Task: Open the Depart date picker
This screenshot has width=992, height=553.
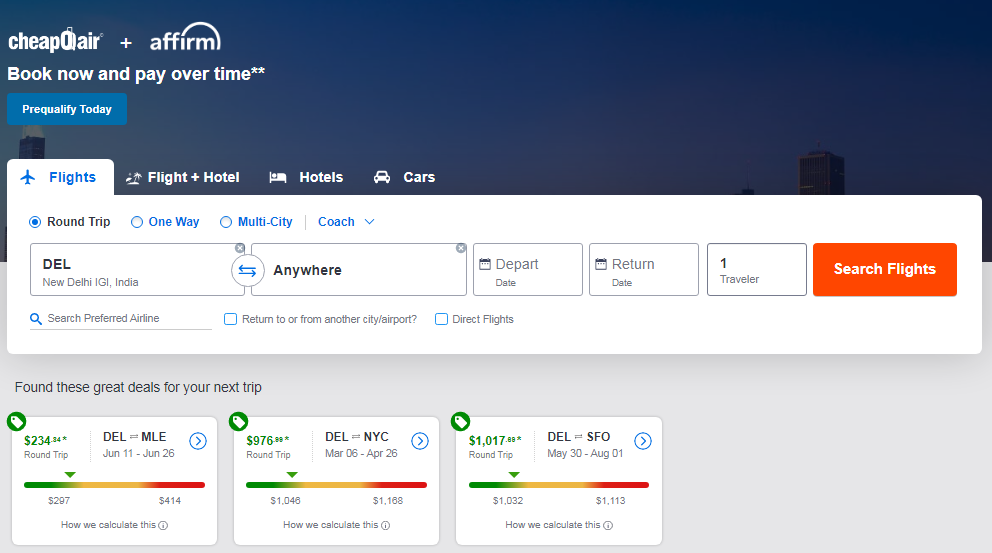Action: coord(527,270)
